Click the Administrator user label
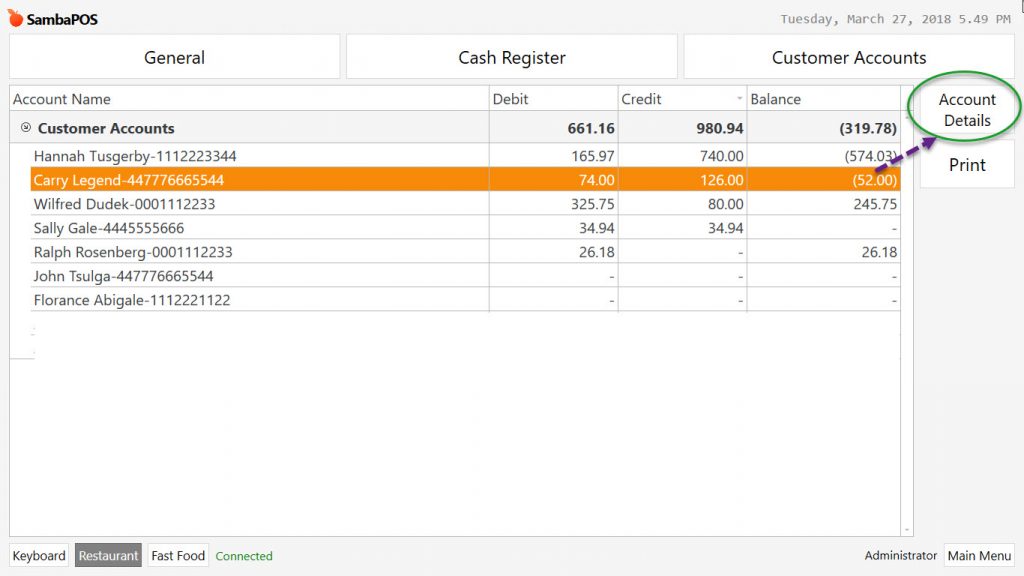Screen dimensions: 1024x576 coord(901,556)
